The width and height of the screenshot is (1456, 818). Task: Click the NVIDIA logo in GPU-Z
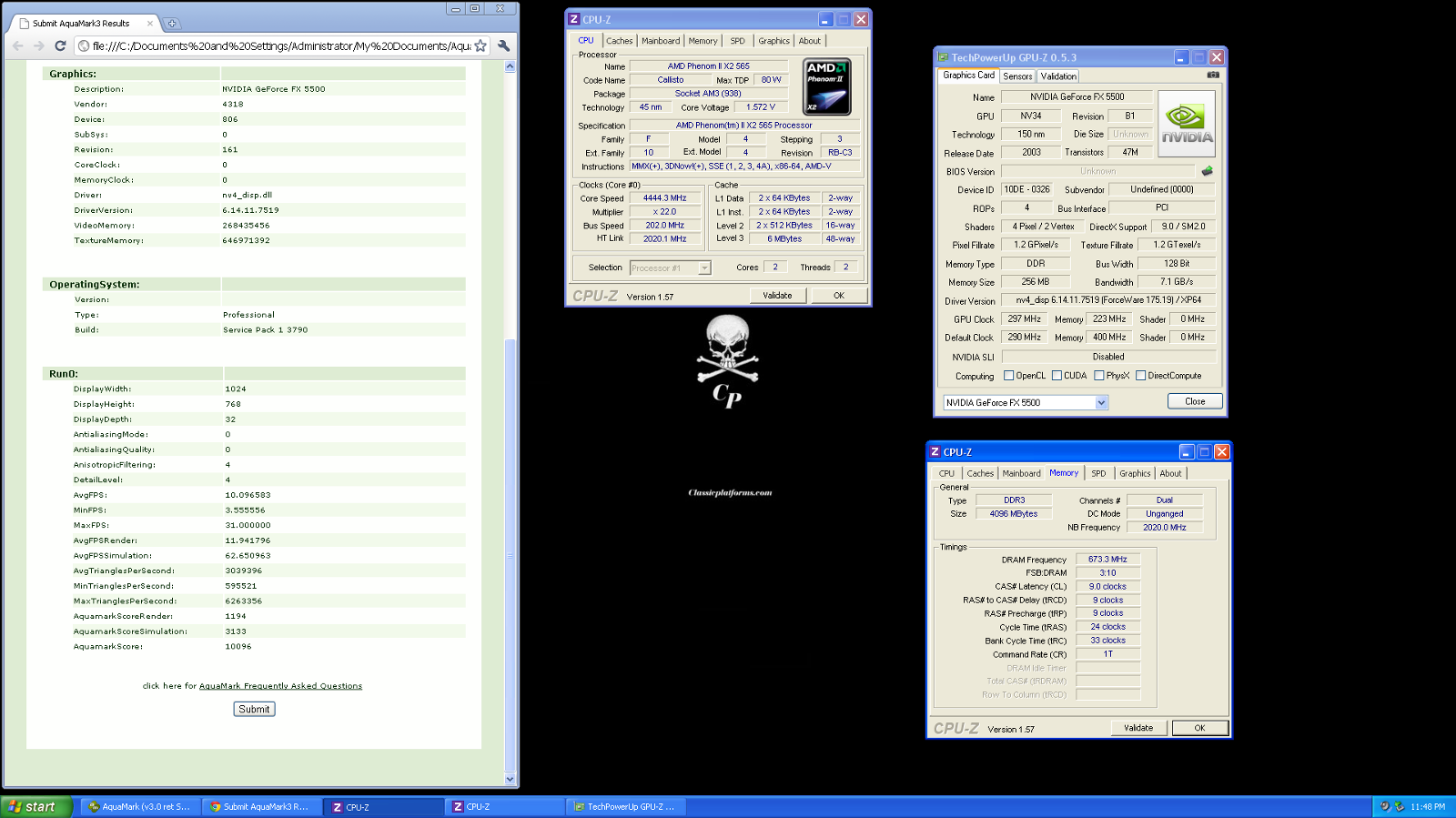(x=1187, y=123)
